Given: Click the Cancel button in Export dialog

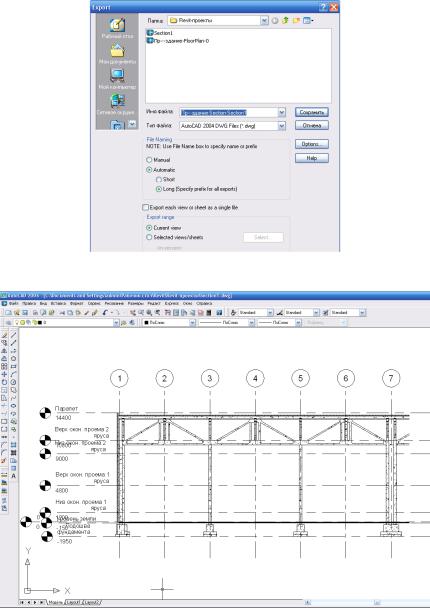Looking at the screenshot, I should click(312, 126).
